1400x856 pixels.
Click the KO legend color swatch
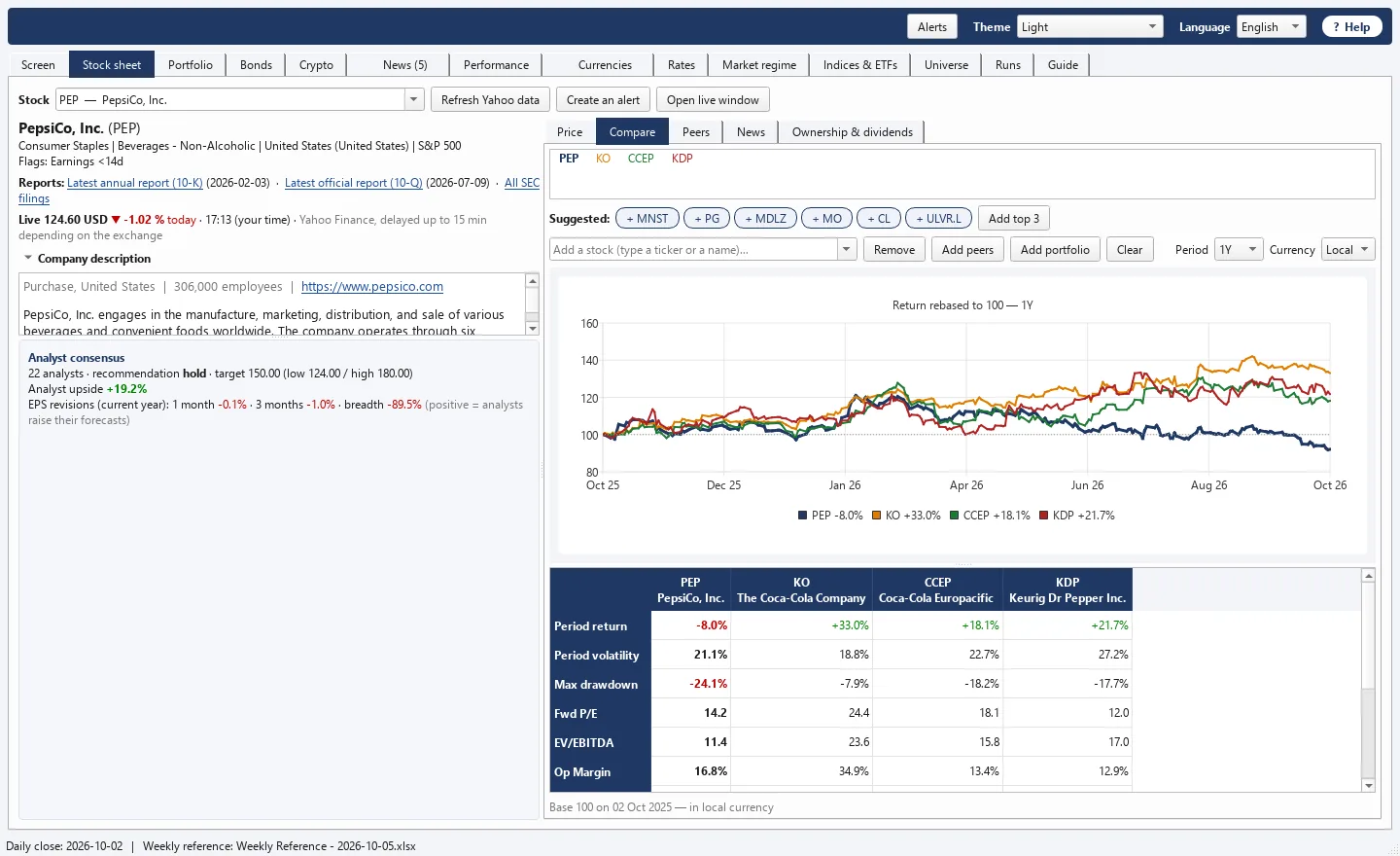877,516
